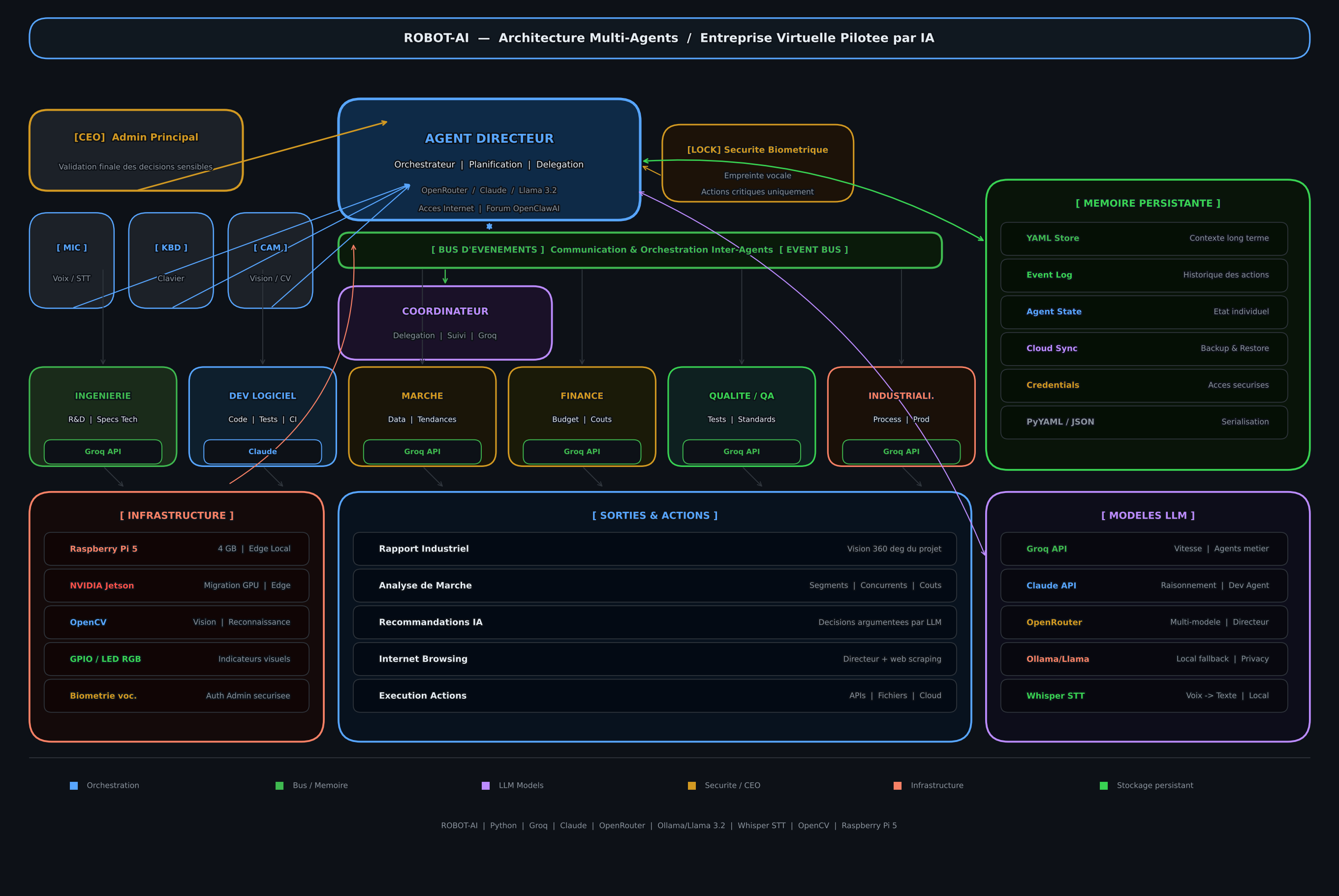Select the Whisper STT model row

point(1144,695)
